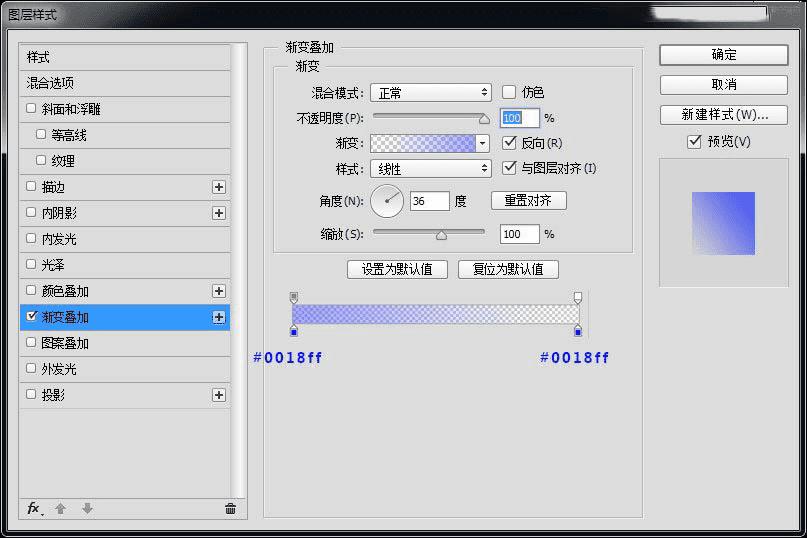Viewport: 807px width, 538px height.
Task: Open 光泽 settings from list
Action: tap(125, 265)
